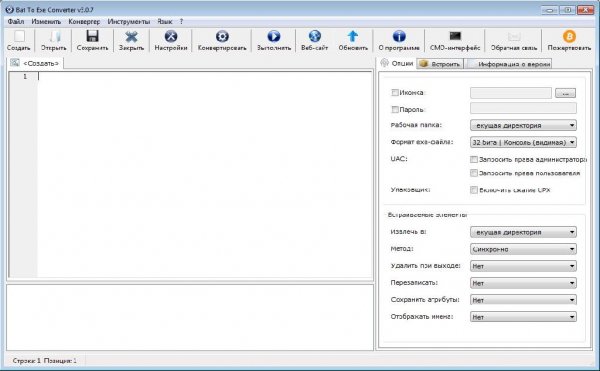The height and width of the screenshot is (371, 600).
Task: Open the Извлечь в dropdown
Action: (523, 232)
